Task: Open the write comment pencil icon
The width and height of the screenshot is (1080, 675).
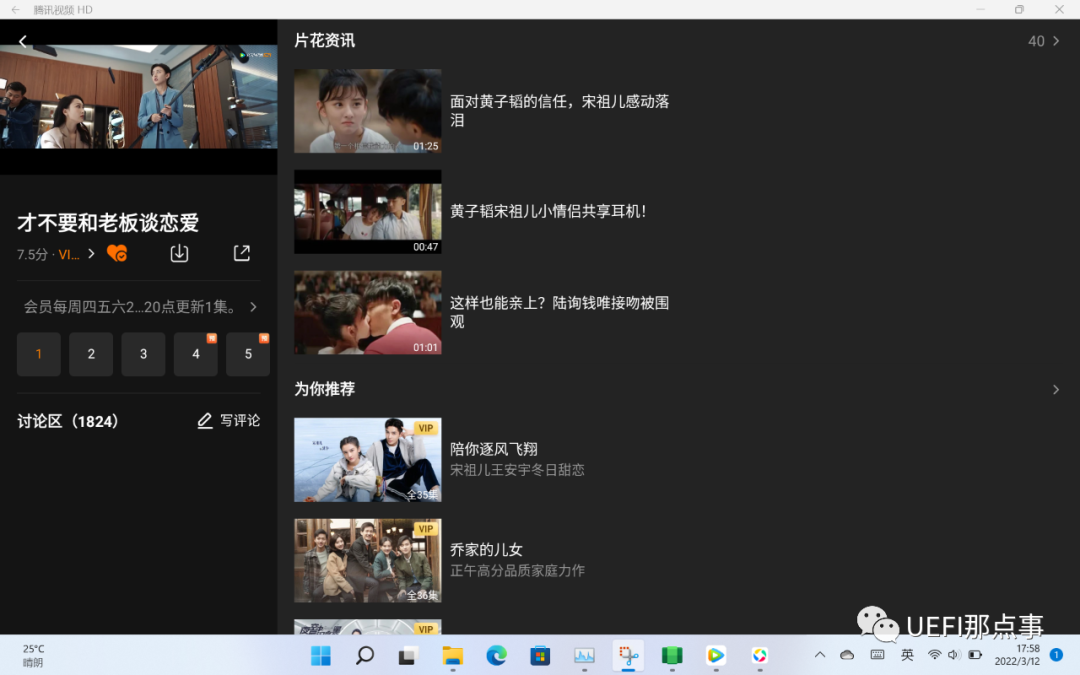Action: [x=205, y=421]
